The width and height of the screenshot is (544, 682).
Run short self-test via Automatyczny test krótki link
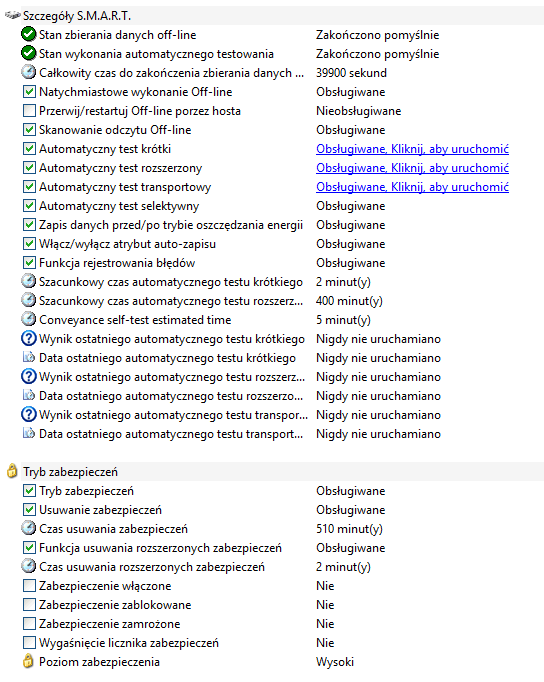(412, 149)
